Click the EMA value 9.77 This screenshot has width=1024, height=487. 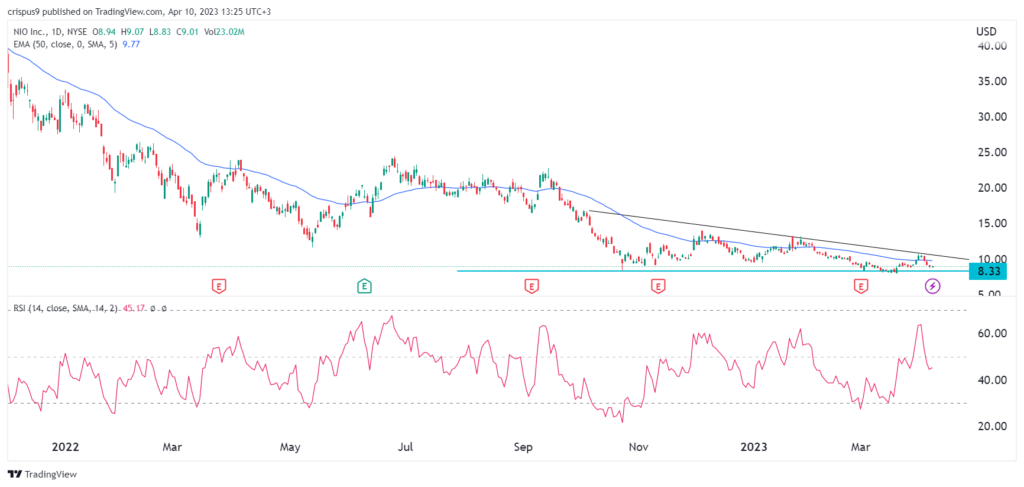[x=131, y=44]
